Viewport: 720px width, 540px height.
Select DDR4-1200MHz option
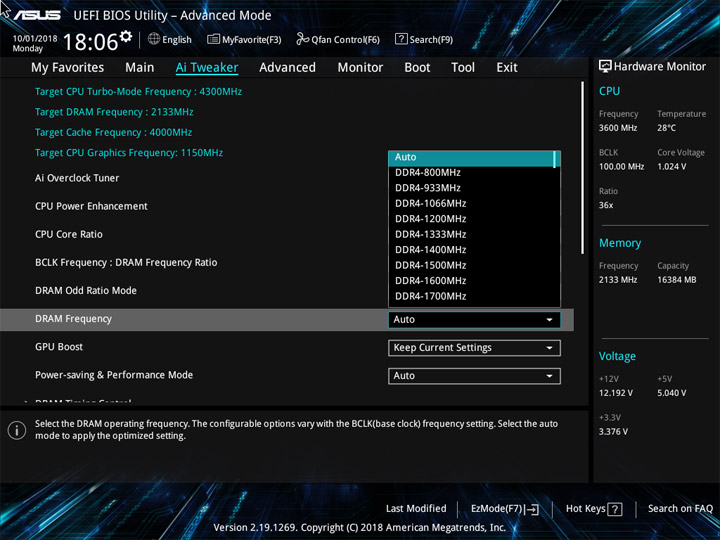click(x=471, y=219)
